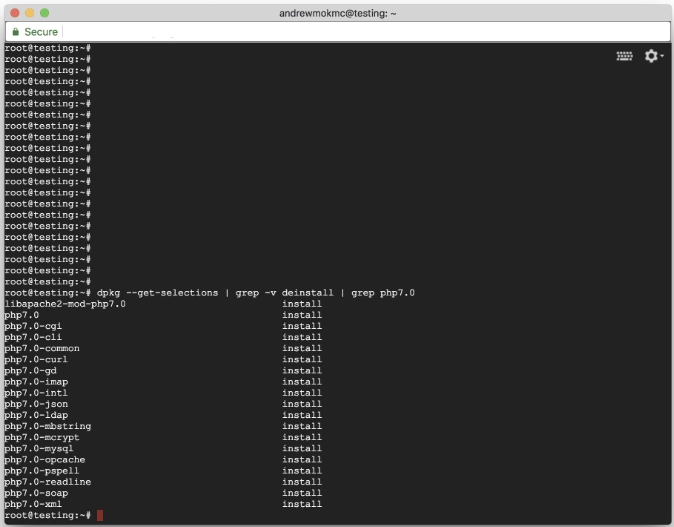The width and height of the screenshot is (674, 527).
Task: Click the dpkg --get-selections command text
Action: 157,292
